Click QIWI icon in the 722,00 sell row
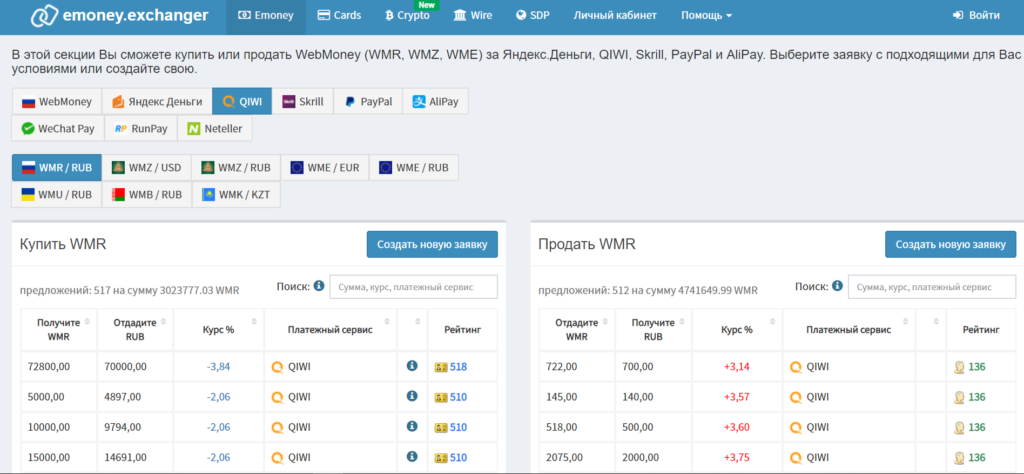Image resolution: width=1024 pixels, height=474 pixels. 796,367
